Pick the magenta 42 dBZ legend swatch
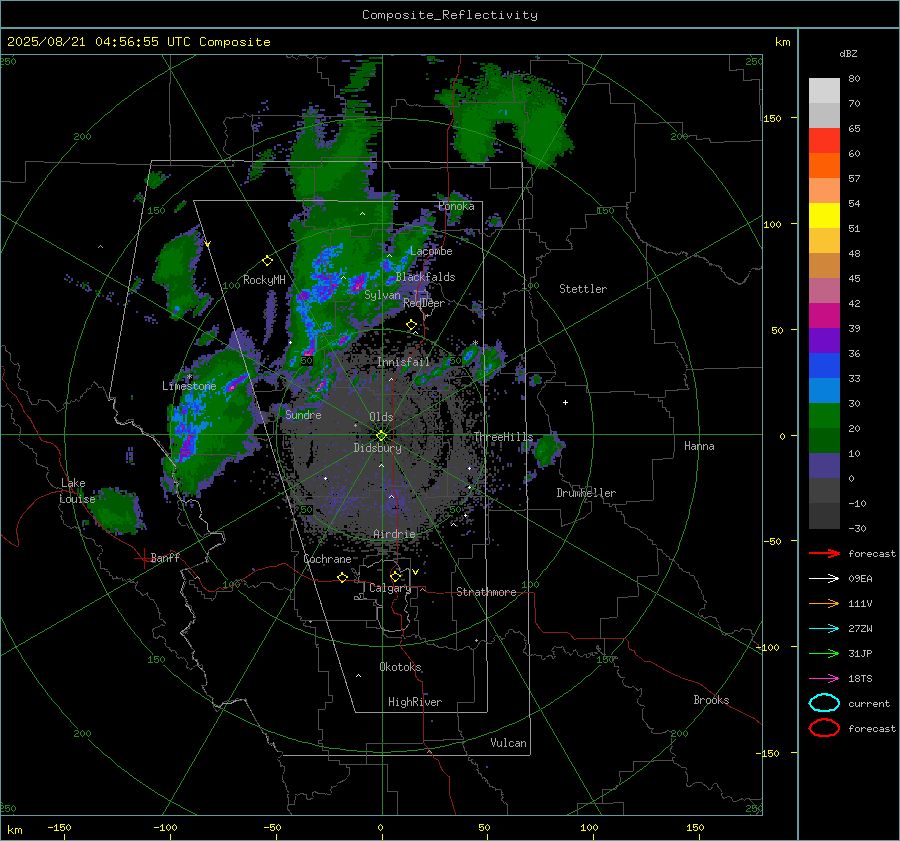The width and height of the screenshot is (900, 841). 824,315
